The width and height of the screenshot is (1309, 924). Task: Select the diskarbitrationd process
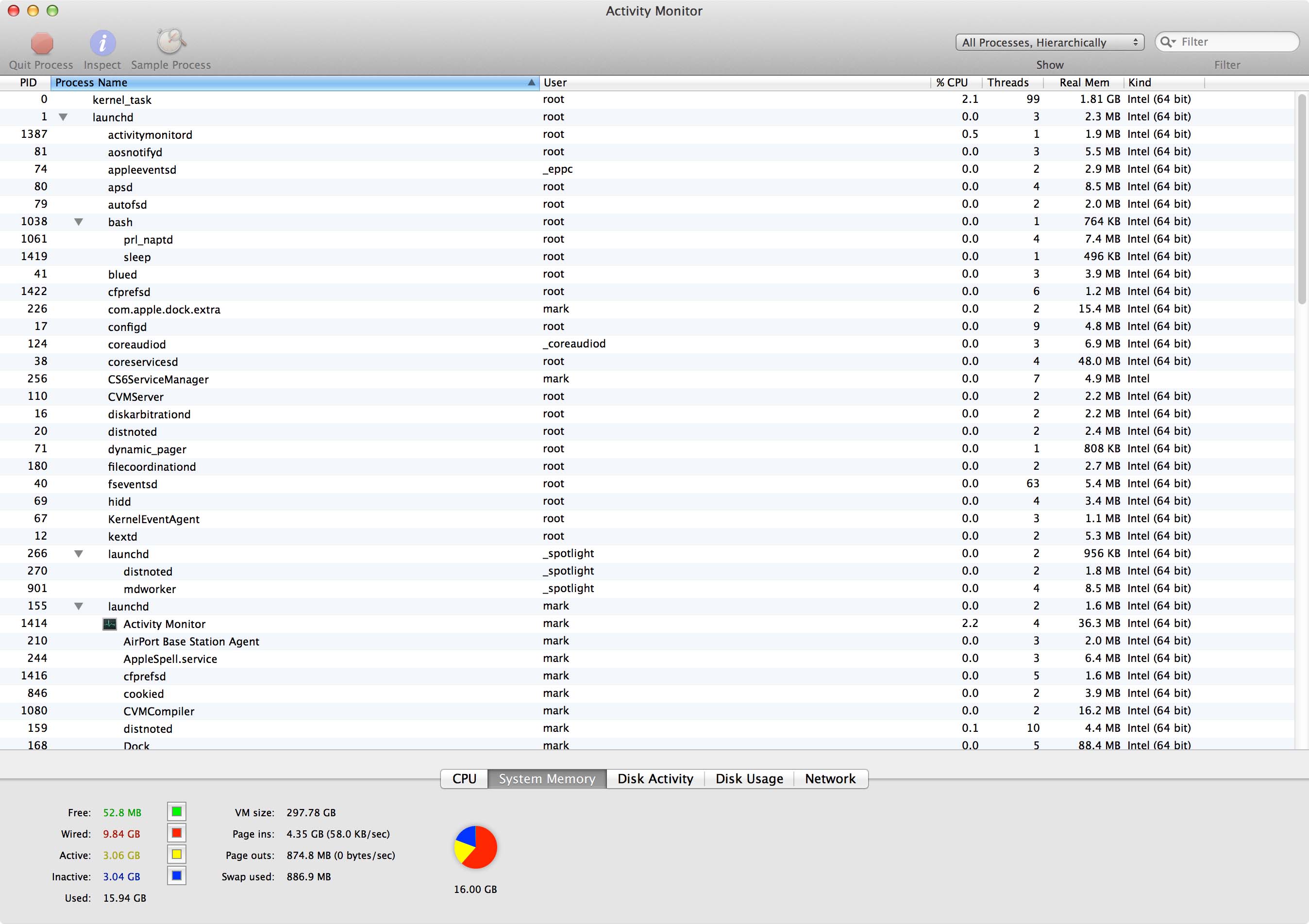click(647, 414)
